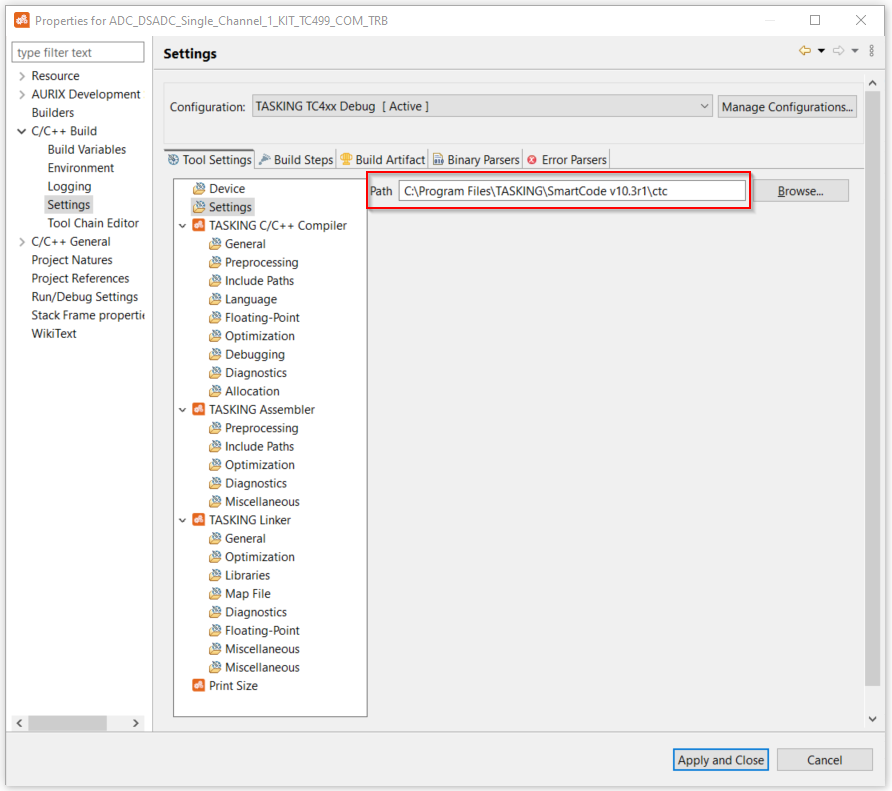Expand the C/C++ General node
This screenshot has width=892, height=791.
tap(22, 241)
